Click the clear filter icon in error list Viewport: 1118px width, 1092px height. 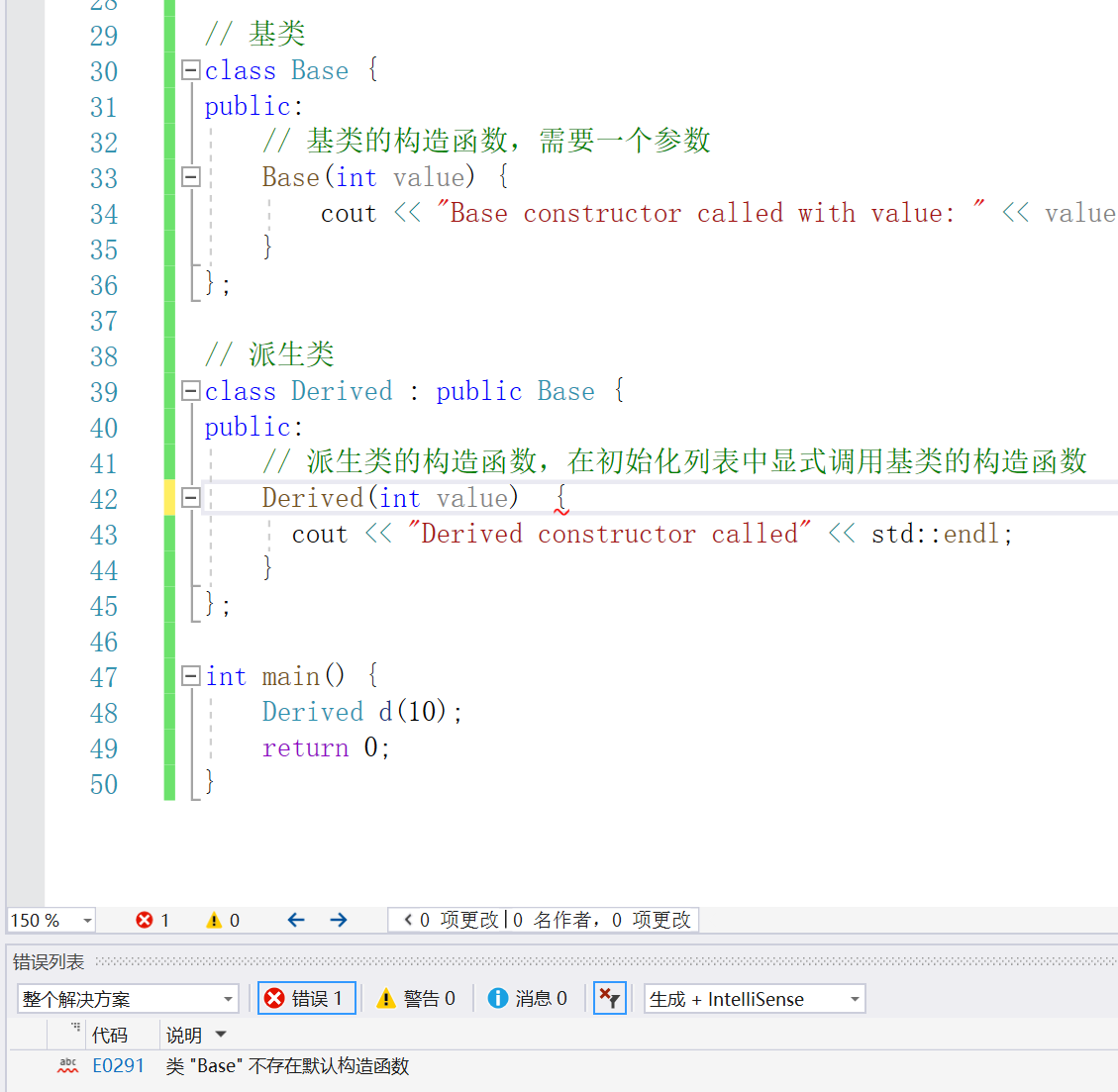(x=610, y=999)
